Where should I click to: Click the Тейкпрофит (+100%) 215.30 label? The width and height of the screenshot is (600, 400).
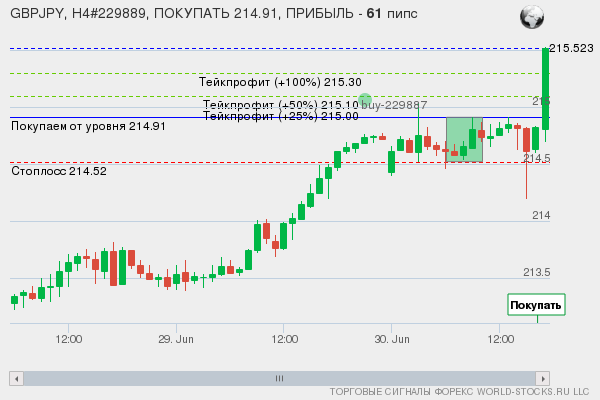280,82
